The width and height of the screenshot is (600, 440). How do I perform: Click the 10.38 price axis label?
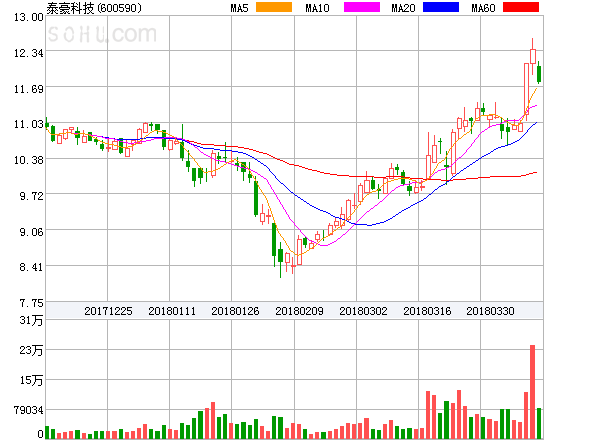(29, 160)
